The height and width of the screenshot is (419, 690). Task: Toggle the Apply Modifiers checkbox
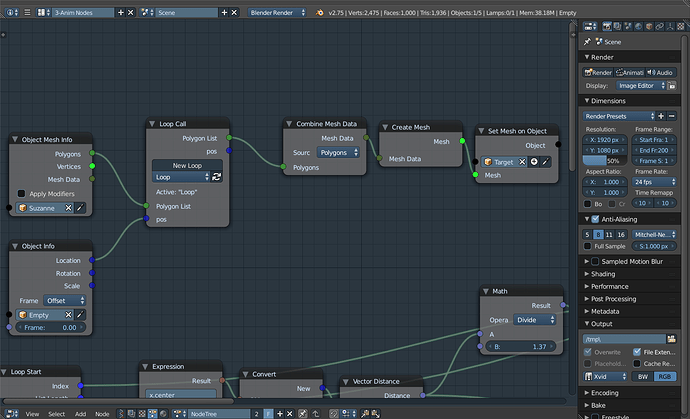21,194
